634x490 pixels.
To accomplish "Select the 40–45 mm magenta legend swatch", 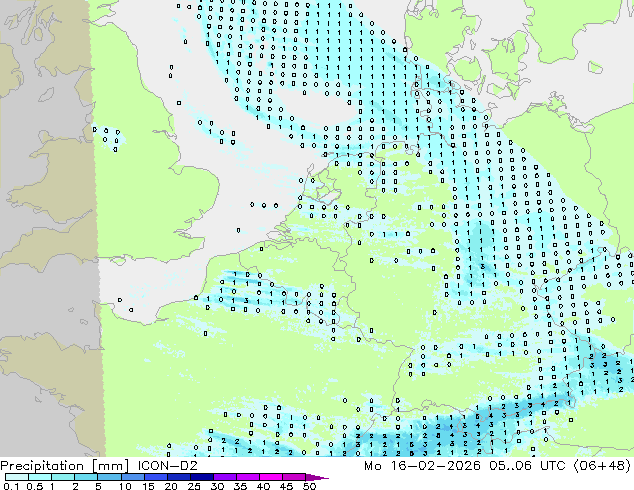I will pyautogui.click(x=271, y=477).
